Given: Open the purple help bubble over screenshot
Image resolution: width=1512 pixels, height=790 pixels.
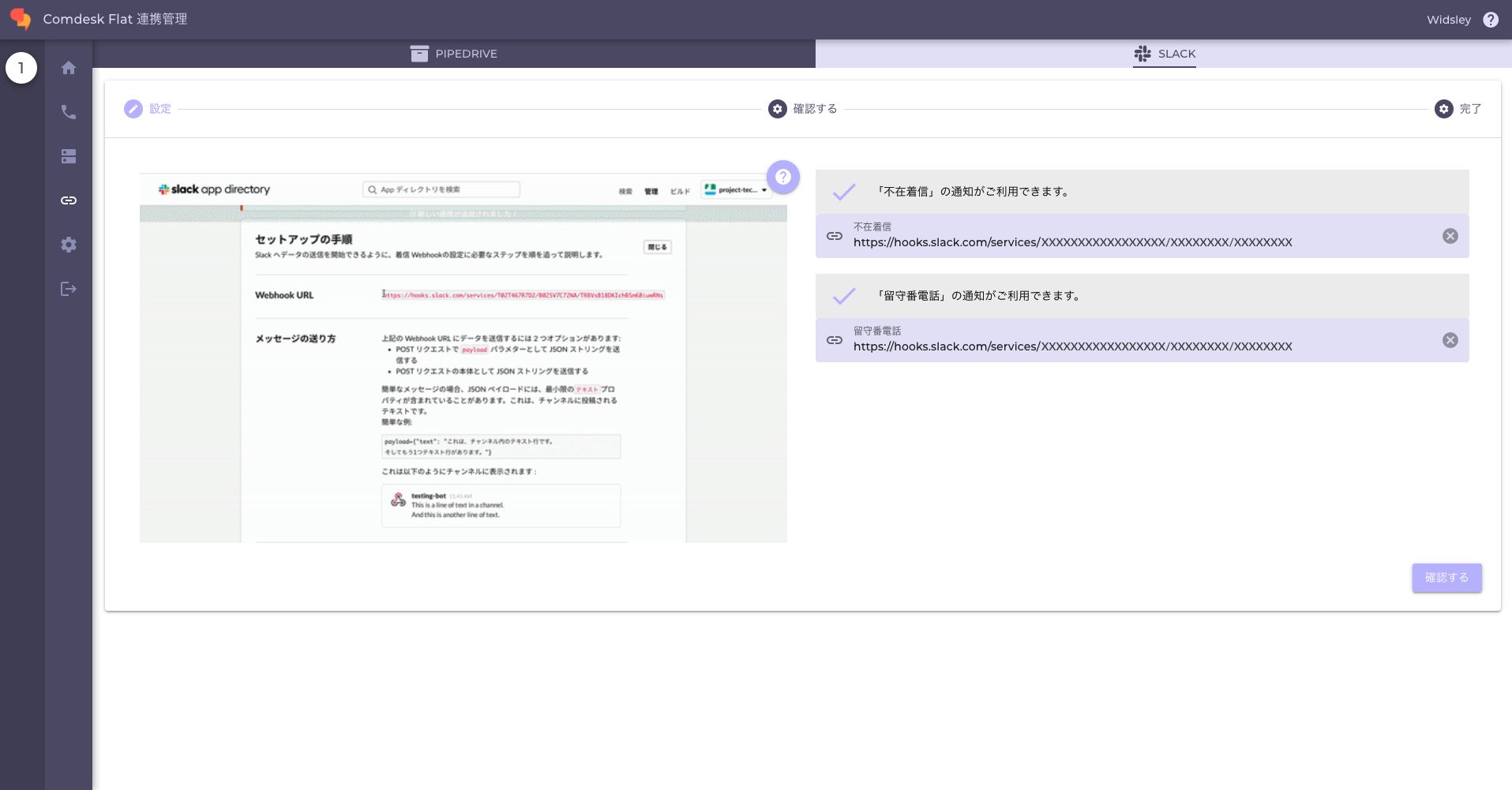Looking at the screenshot, I should pyautogui.click(x=783, y=177).
